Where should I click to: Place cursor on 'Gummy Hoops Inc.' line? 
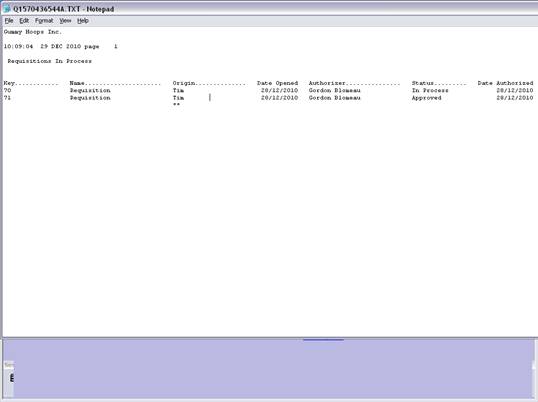pyautogui.click(x=33, y=32)
